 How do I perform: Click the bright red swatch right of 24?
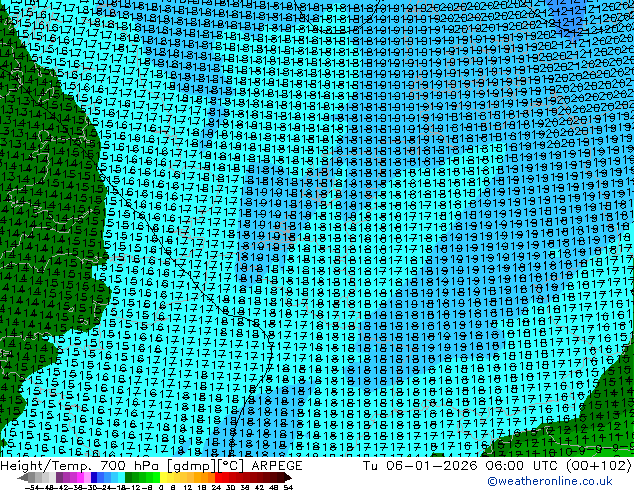pos(218,477)
